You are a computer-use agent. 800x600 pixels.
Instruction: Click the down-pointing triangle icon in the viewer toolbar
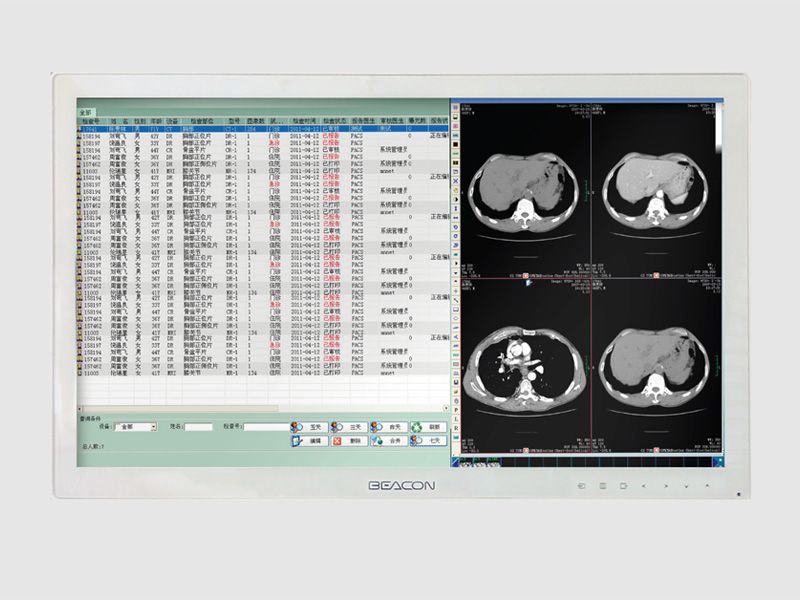coord(456,272)
